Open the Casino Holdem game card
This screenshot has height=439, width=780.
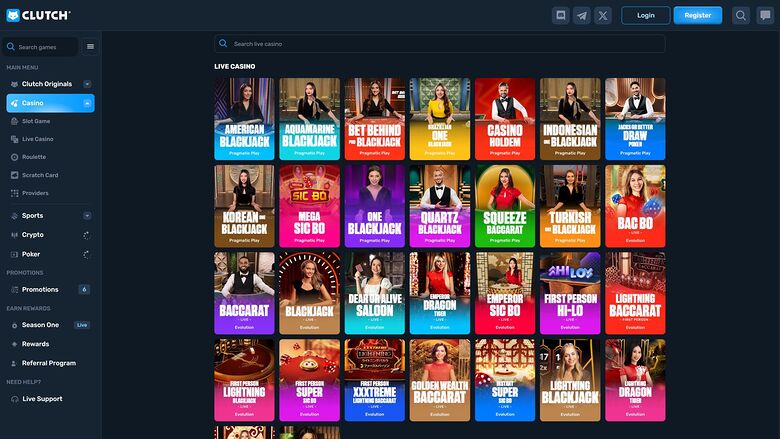coord(505,119)
